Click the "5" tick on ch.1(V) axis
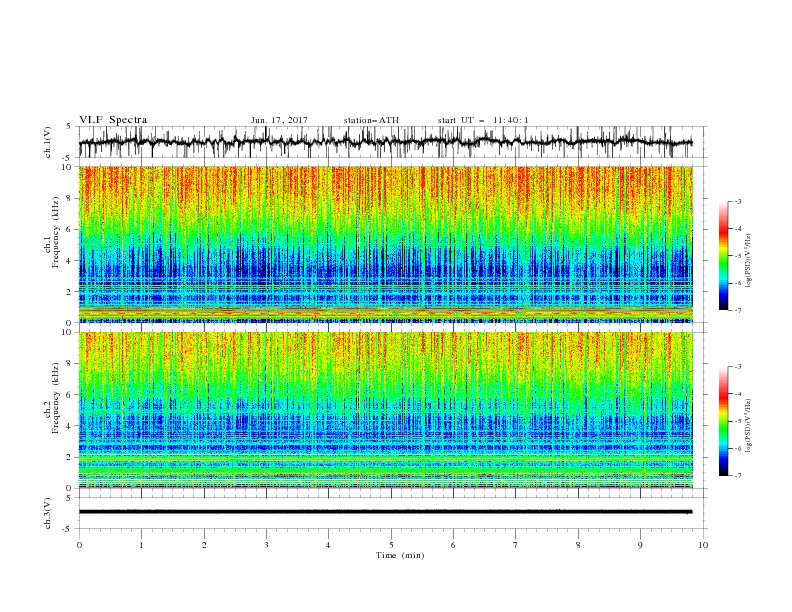The height and width of the screenshot is (612, 792). pyautogui.click(x=69, y=127)
